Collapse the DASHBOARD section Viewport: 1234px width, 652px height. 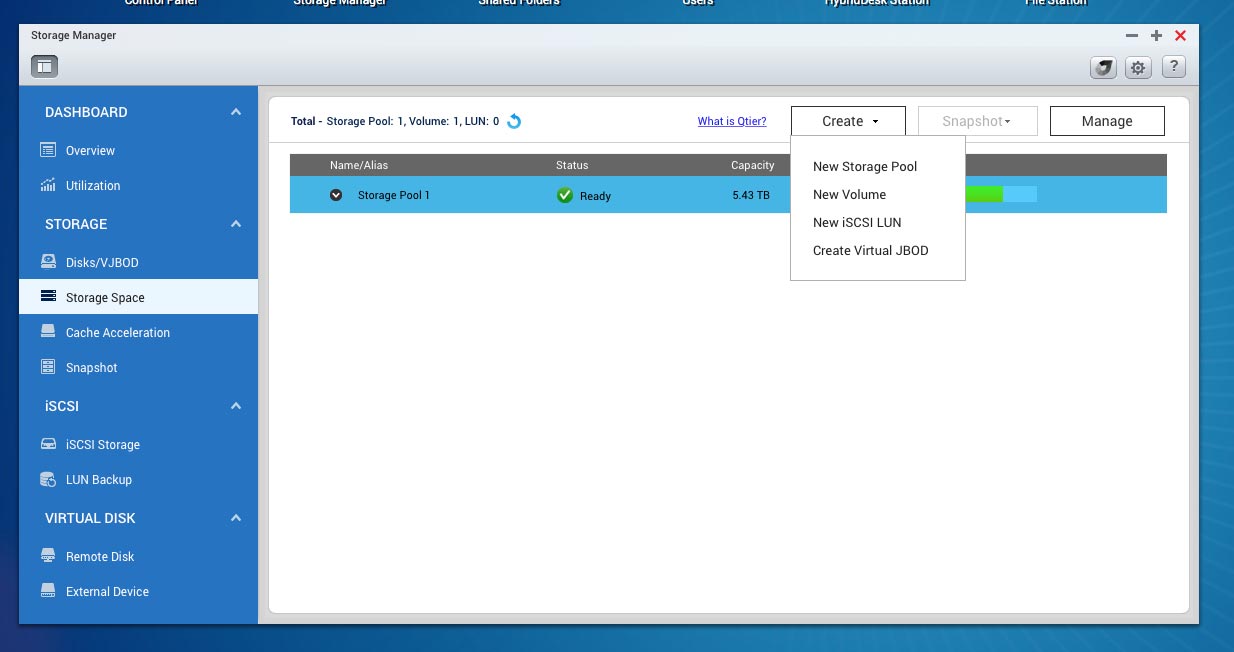pyautogui.click(x=236, y=112)
